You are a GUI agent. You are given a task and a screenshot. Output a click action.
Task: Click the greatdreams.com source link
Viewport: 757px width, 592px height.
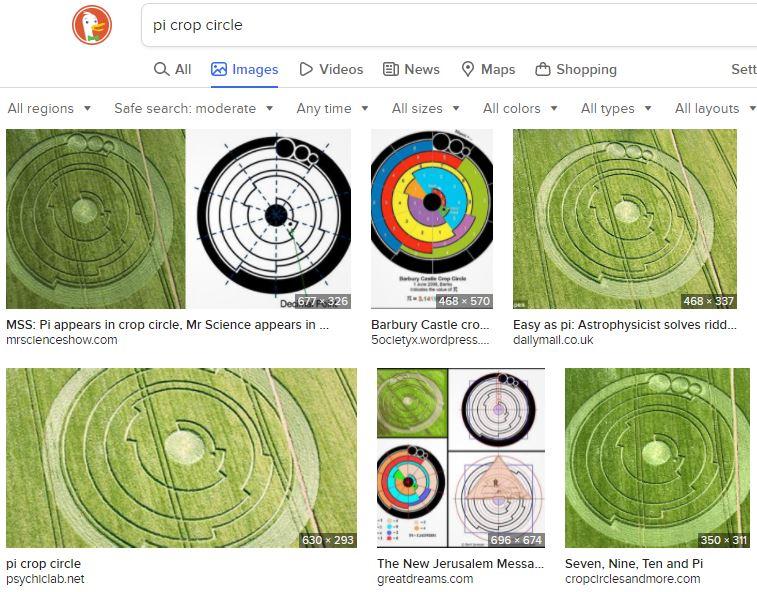[425, 579]
